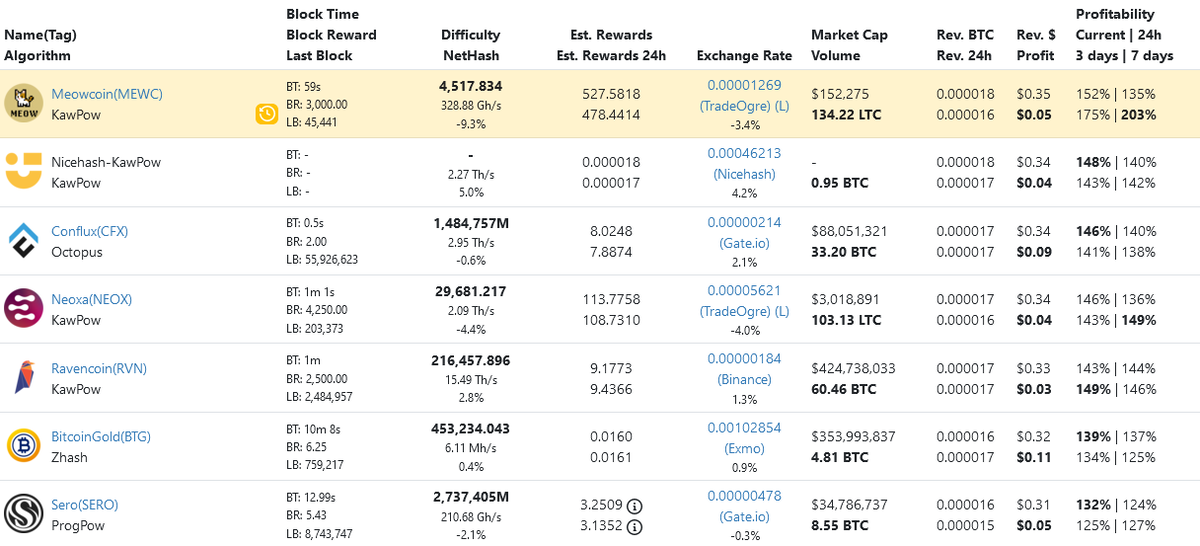This screenshot has height=546, width=1200.
Task: Click the Est. Rewards 24h header text
Action: pos(611,56)
